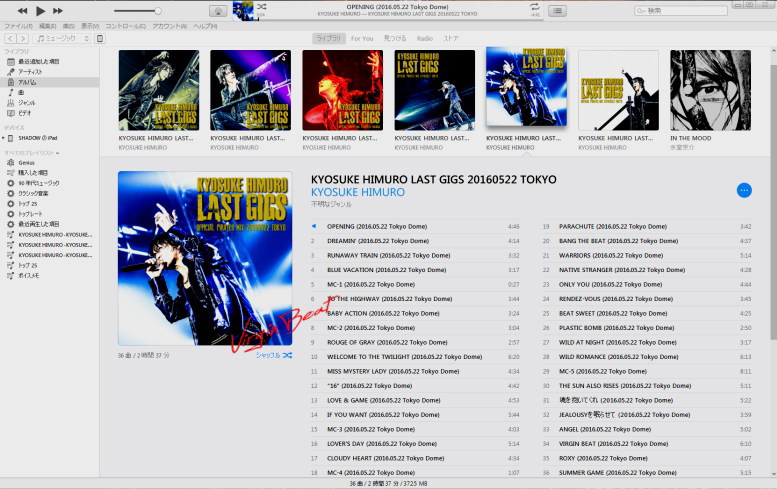This screenshot has height=489, width=777.
Task: Expand the SHADOW iPad device triangle
Action: pos(3,138)
